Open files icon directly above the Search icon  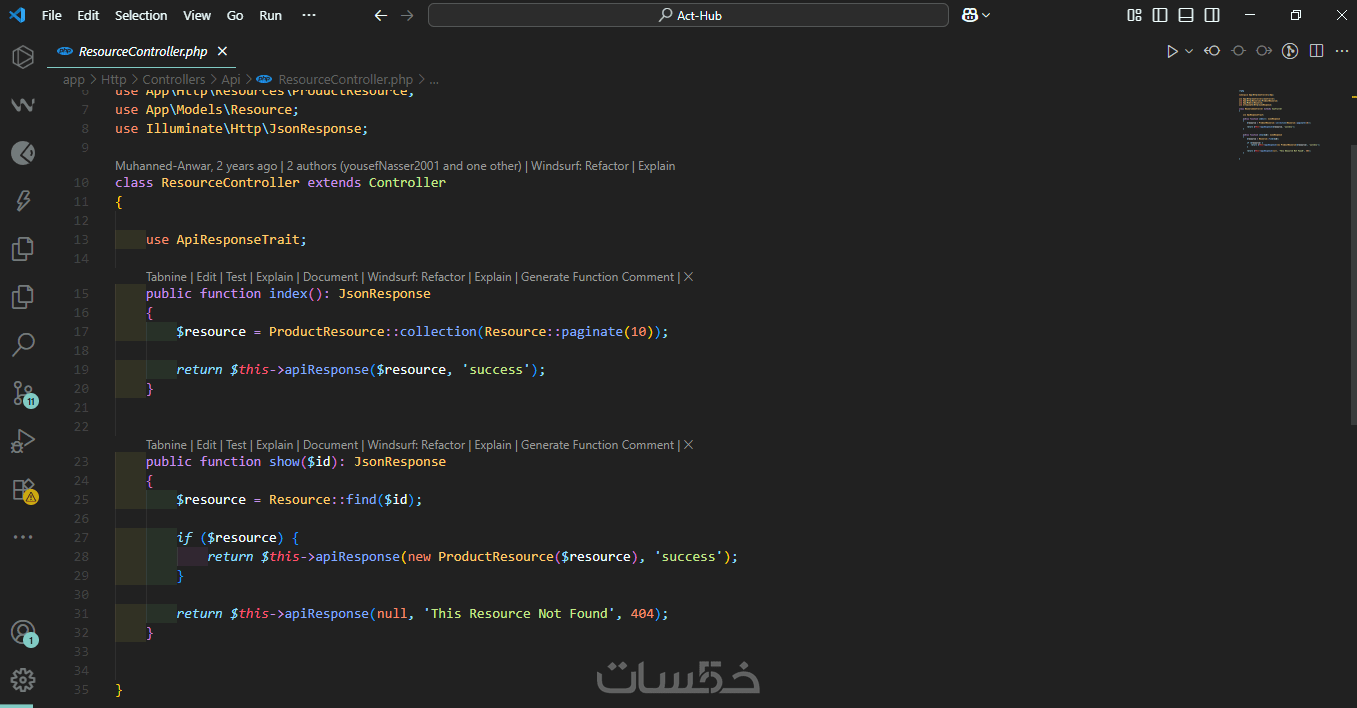23,297
